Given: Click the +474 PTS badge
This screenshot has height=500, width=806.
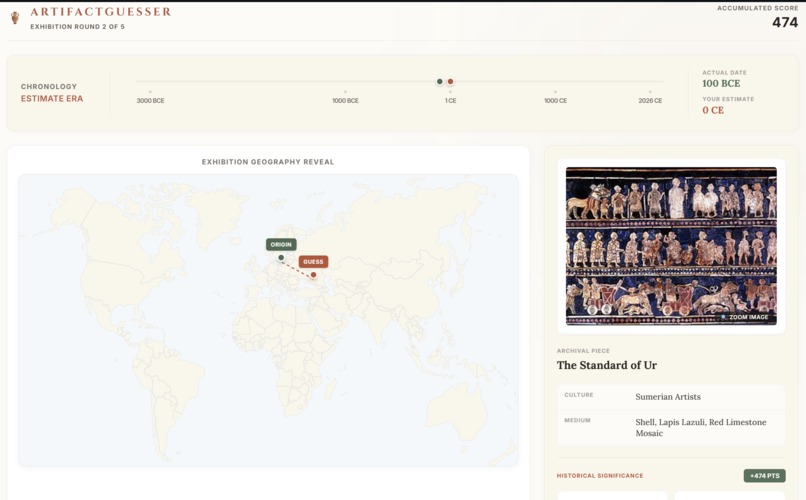Looking at the screenshot, I should (x=764, y=475).
